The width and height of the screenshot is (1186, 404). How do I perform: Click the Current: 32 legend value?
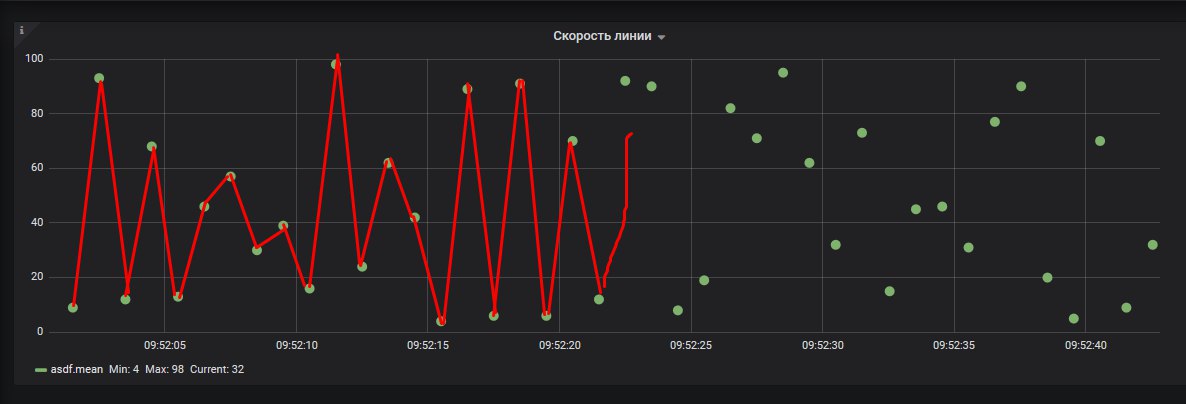pos(216,369)
